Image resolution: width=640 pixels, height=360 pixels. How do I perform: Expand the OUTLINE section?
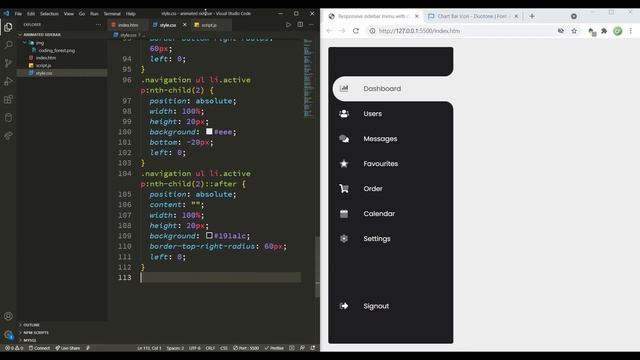point(31,325)
